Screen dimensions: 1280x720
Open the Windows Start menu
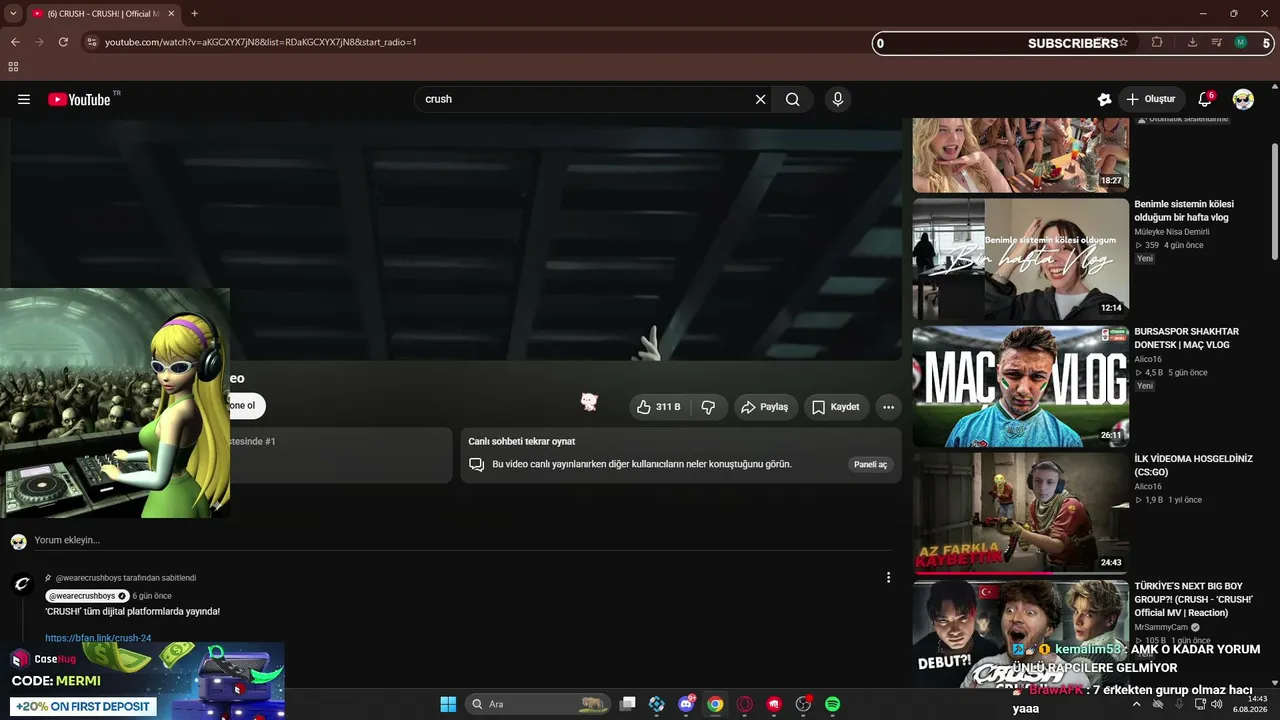448,704
